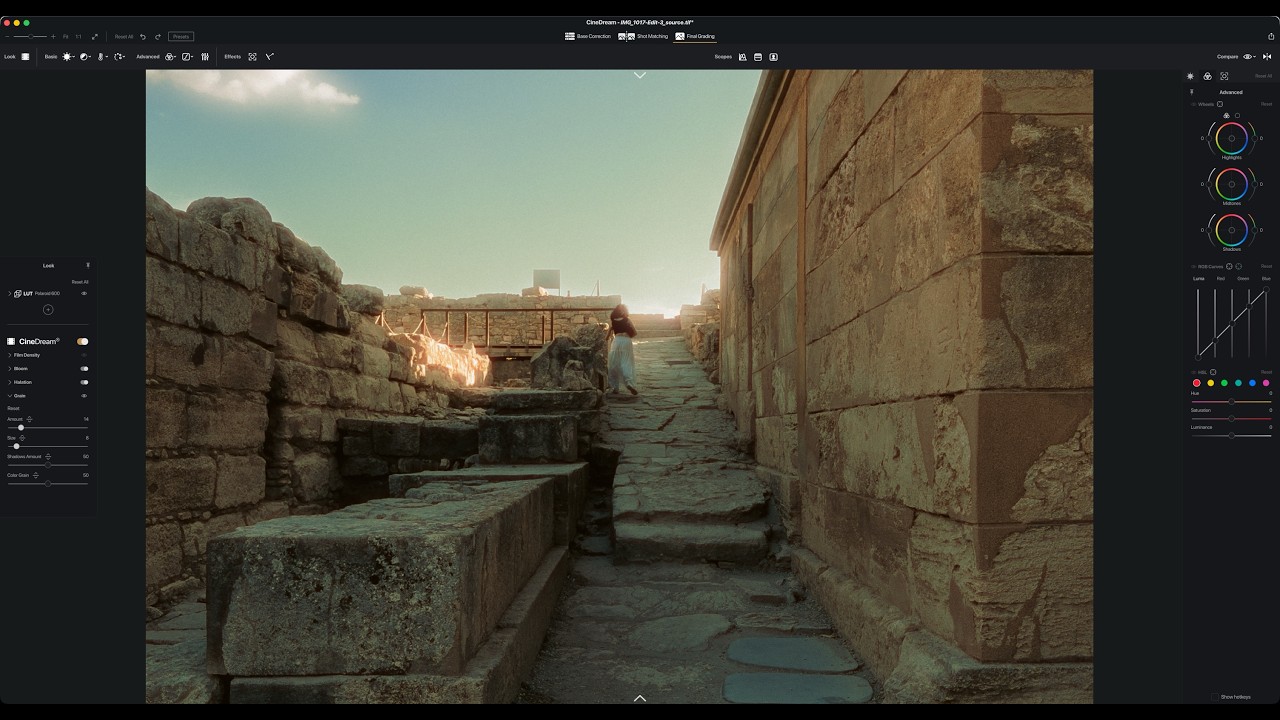The width and height of the screenshot is (1280, 720).
Task: Select the yellow HSL color swatch
Action: tap(1211, 383)
